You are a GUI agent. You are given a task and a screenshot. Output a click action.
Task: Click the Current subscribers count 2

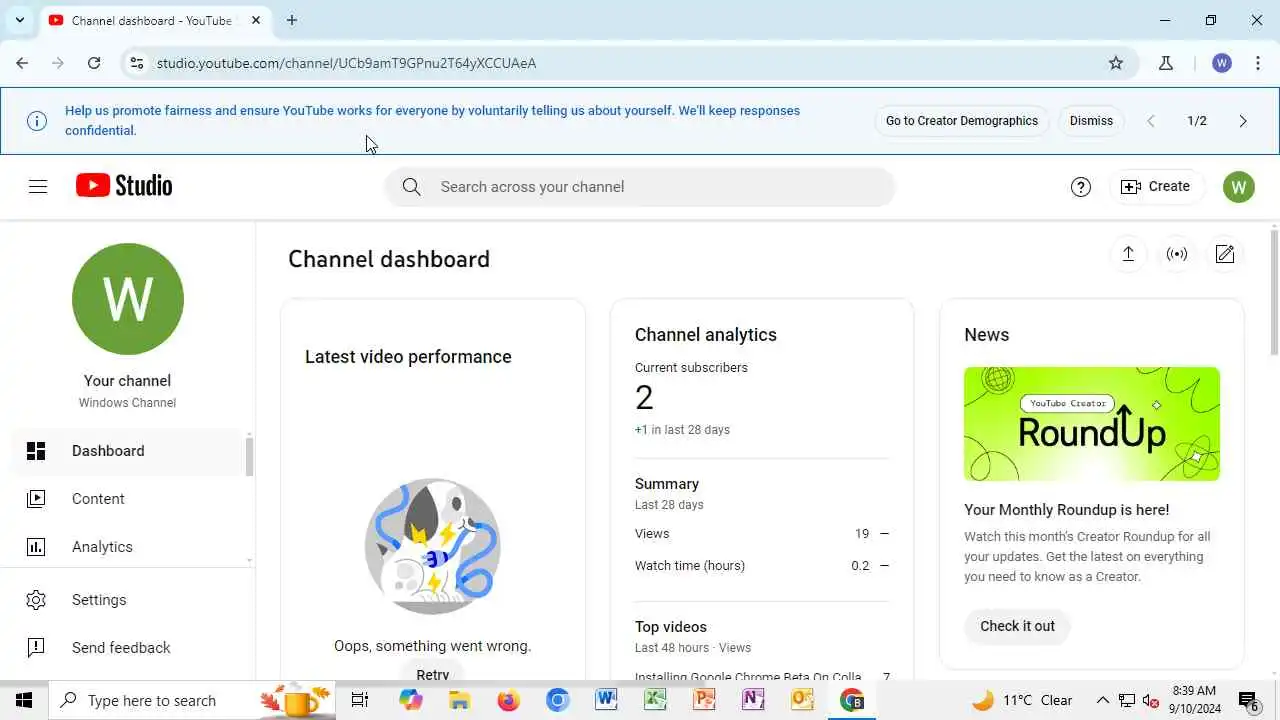(x=644, y=398)
